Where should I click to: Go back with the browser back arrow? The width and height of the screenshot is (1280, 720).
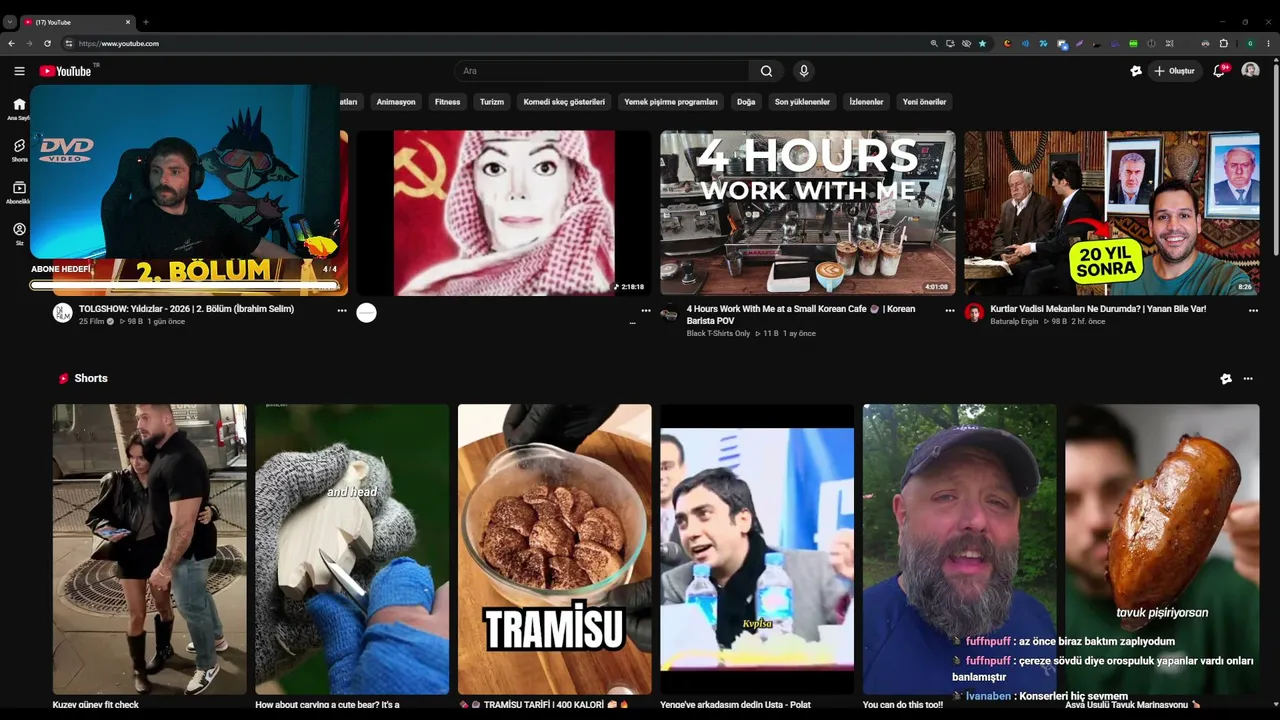[11, 44]
